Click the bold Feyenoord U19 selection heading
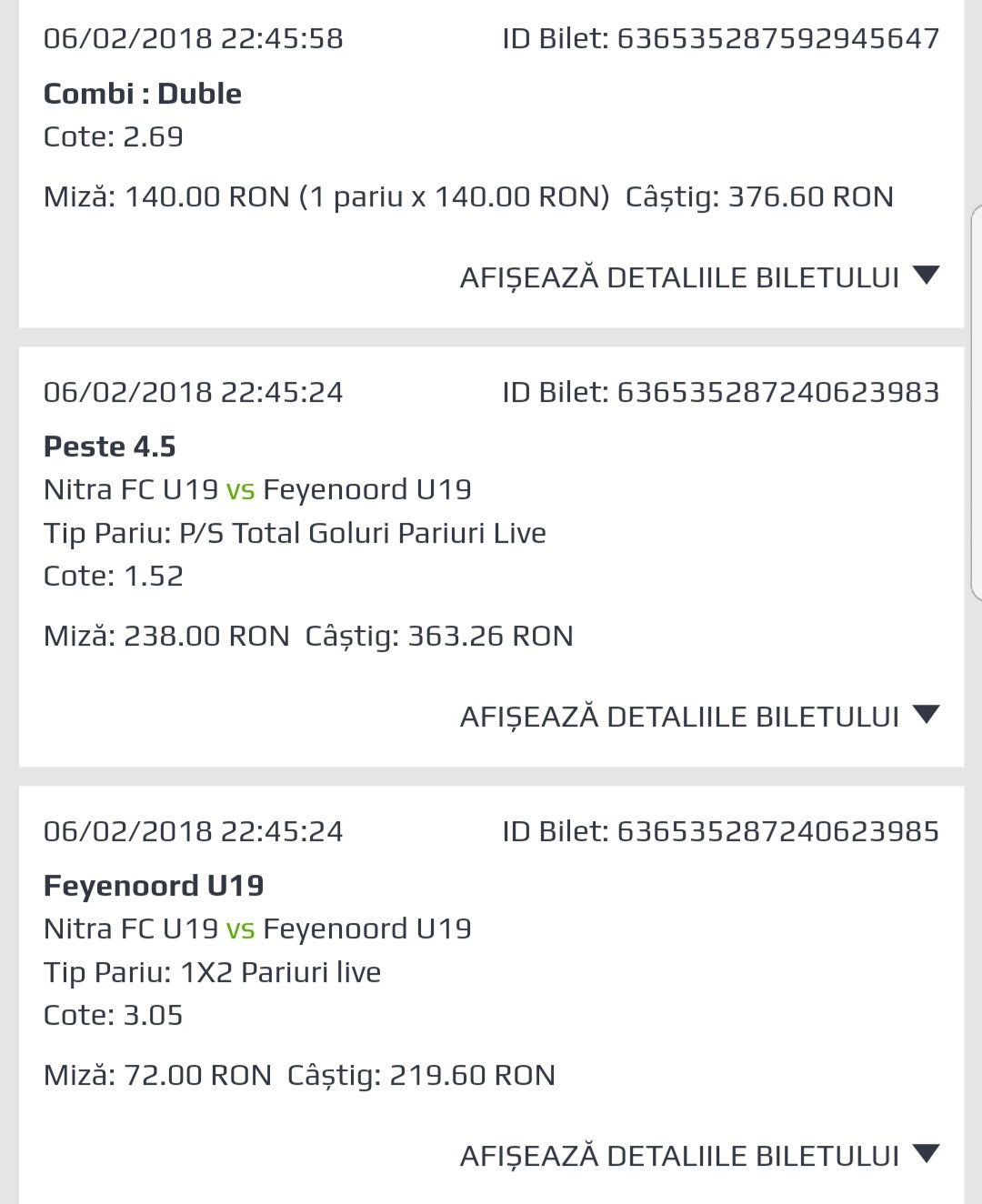 [x=154, y=886]
